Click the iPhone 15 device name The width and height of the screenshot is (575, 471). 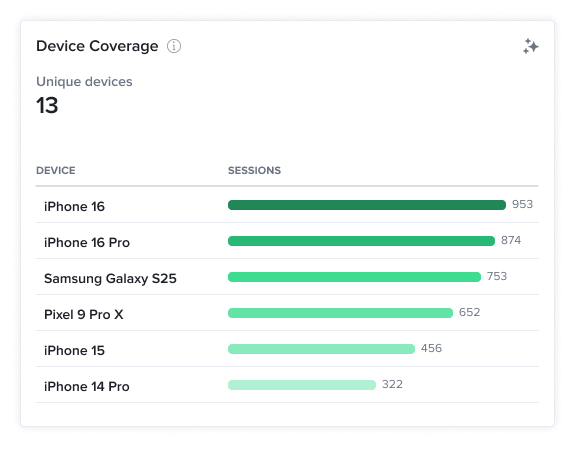pyautogui.click(x=74, y=350)
